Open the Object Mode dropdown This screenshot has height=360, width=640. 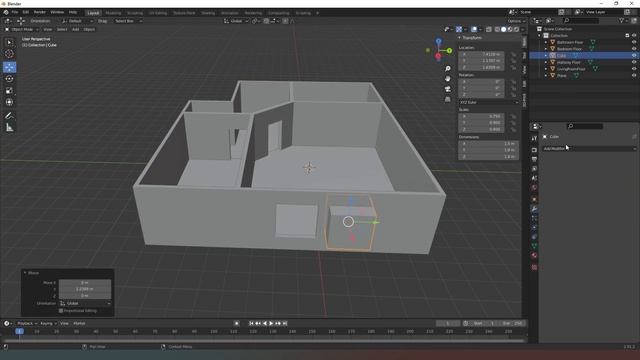pos(22,29)
